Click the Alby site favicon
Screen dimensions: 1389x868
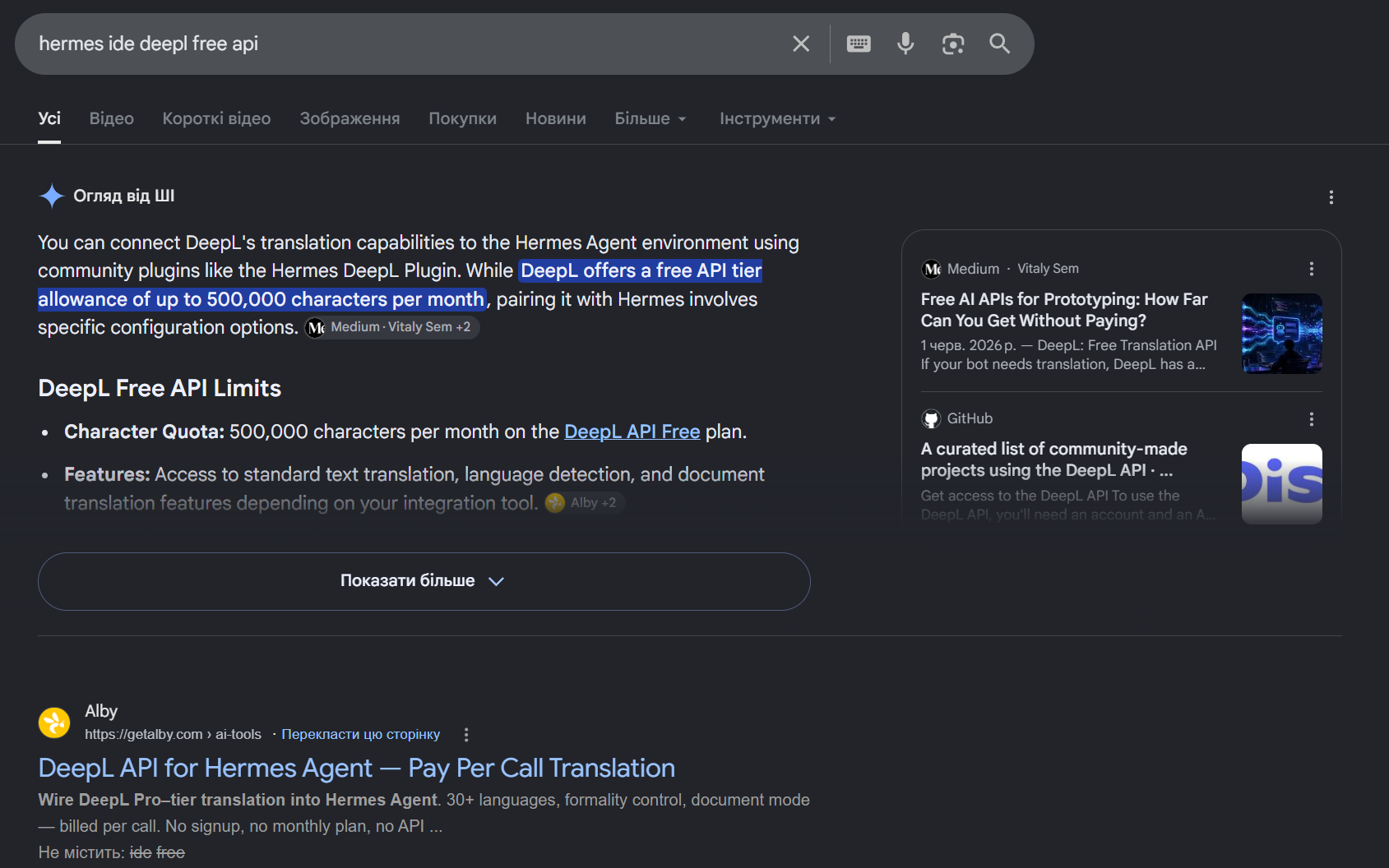[x=54, y=723]
